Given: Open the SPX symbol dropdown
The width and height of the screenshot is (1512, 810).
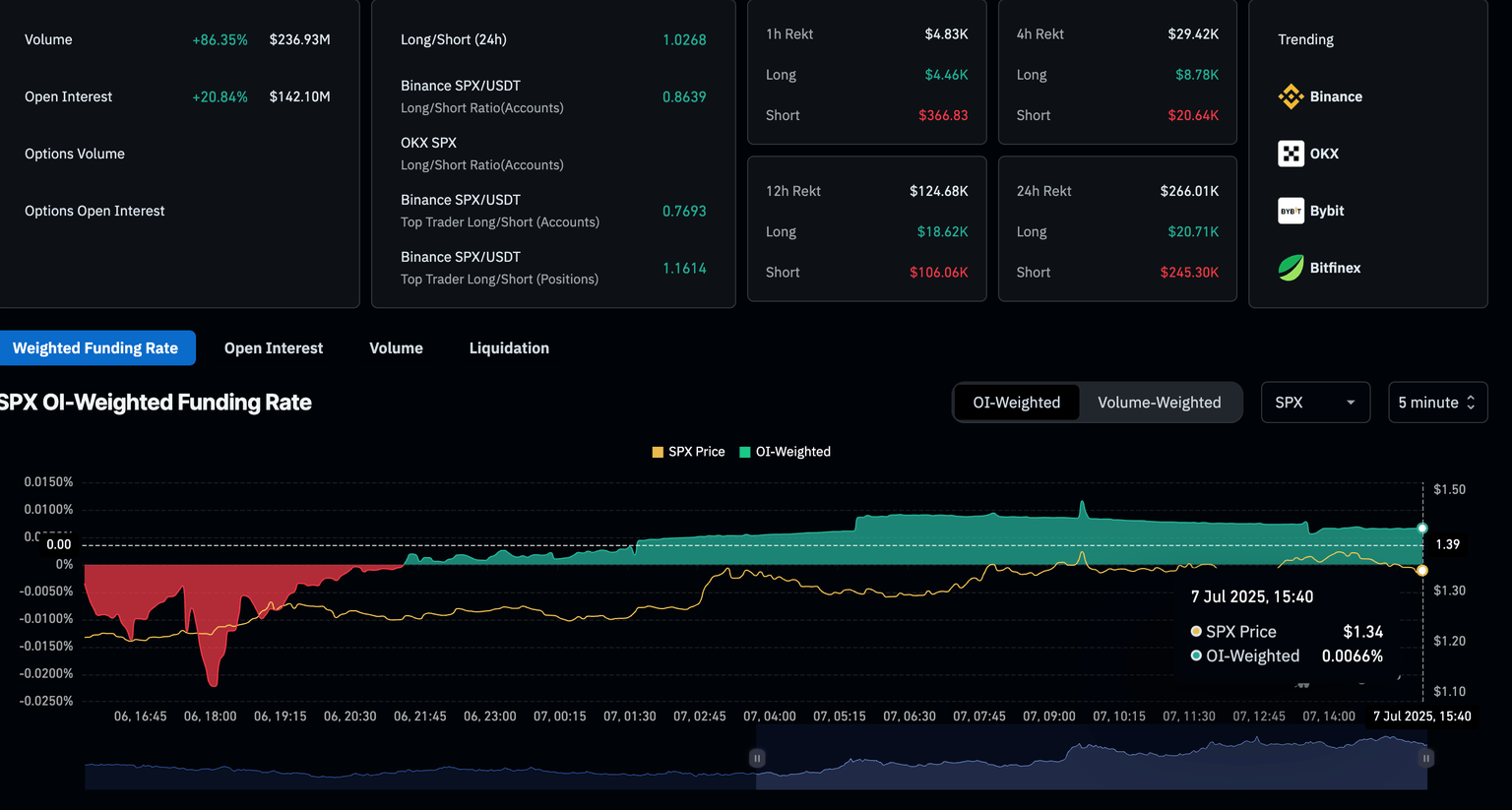Looking at the screenshot, I should coord(1314,403).
